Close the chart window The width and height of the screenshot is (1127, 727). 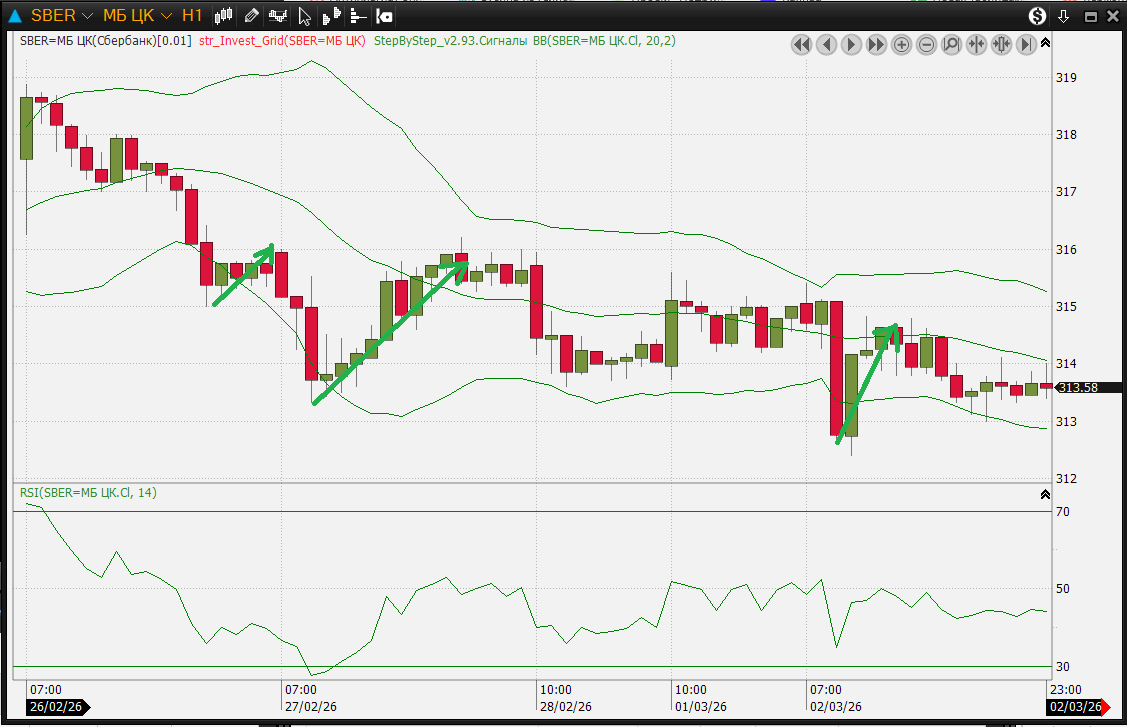[1112, 16]
